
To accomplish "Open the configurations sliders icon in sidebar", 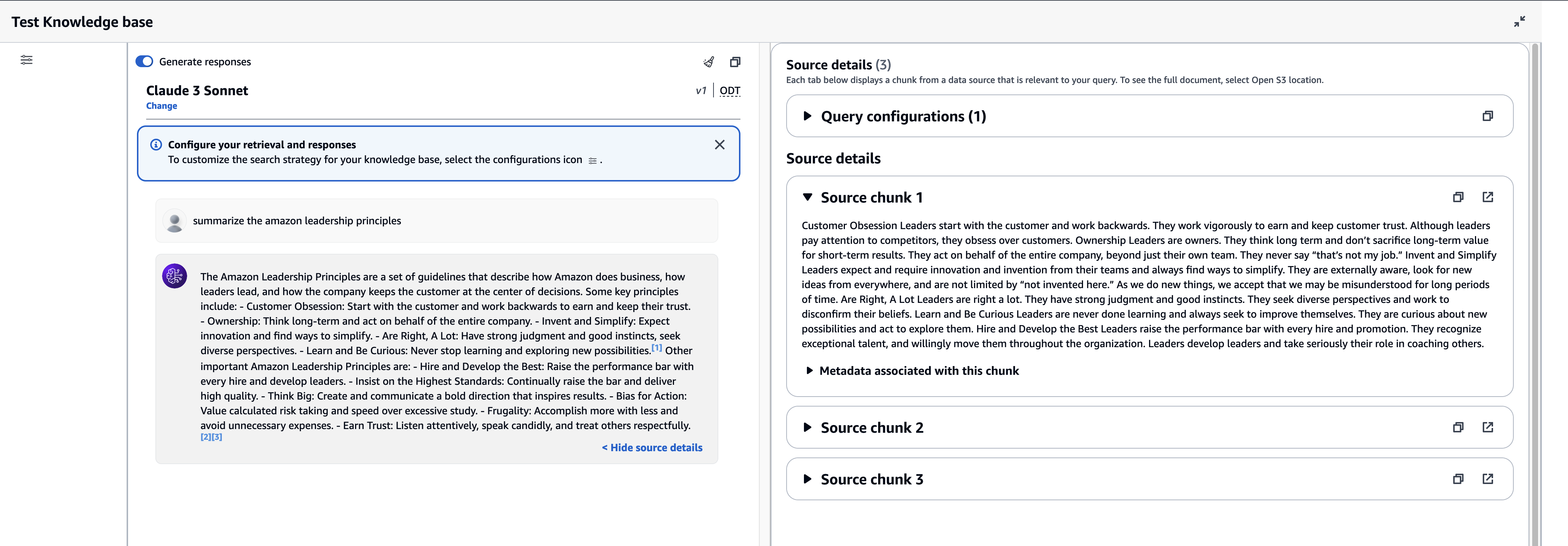I will [26, 60].
